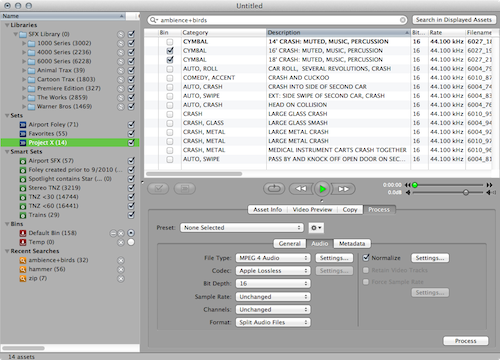Viewport: 500px width, 360px height.
Task: Remove the hammer recent search
Action: pyautogui.click(x=121, y=269)
